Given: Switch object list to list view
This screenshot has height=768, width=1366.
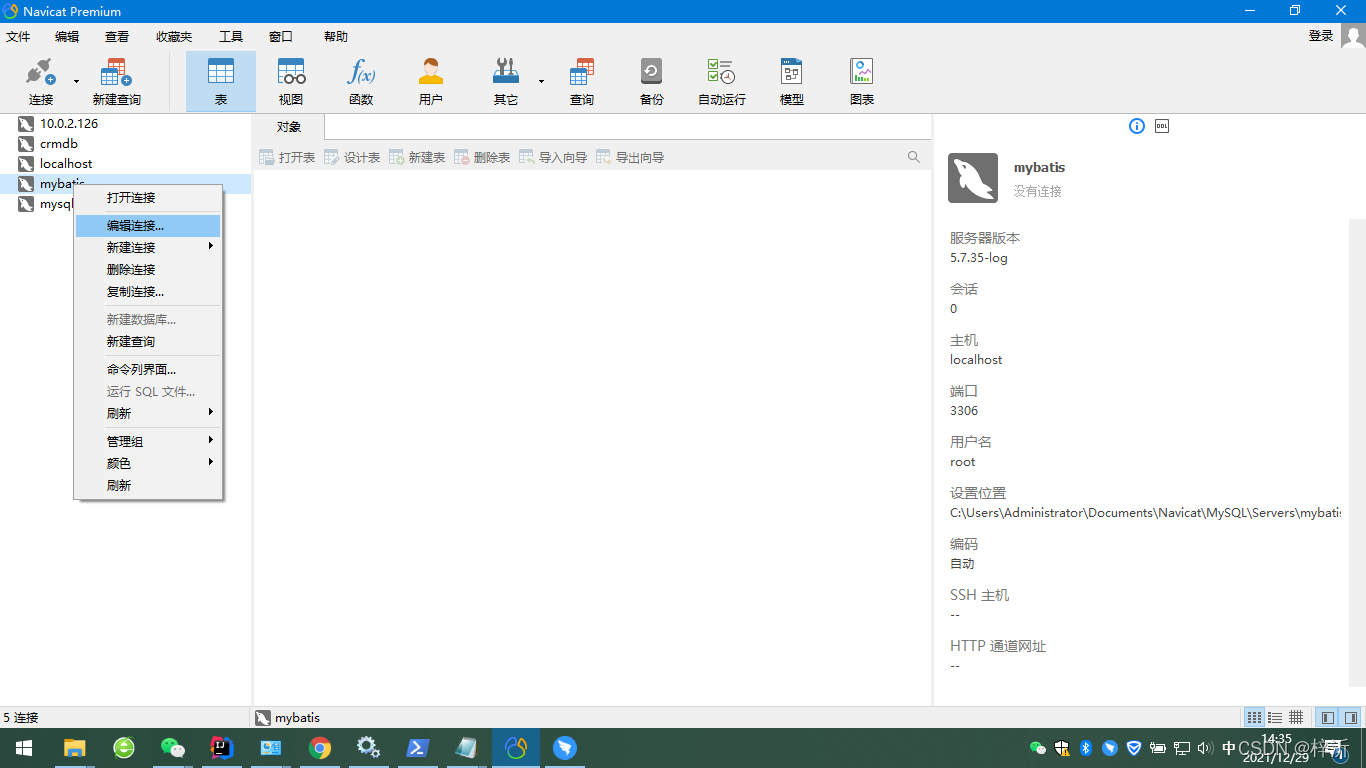Looking at the screenshot, I should point(1275,717).
